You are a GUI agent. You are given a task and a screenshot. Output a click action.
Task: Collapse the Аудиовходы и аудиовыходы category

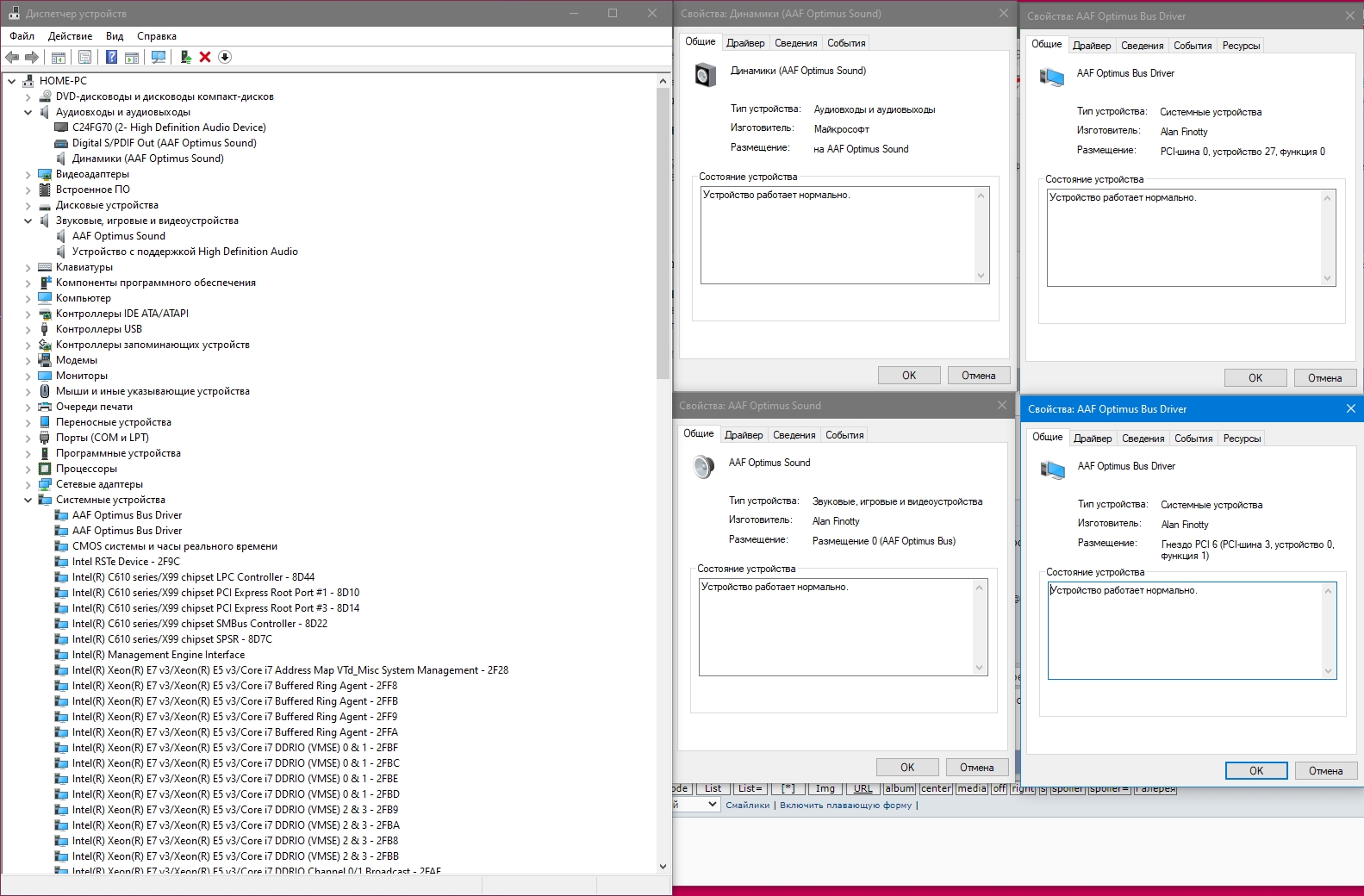click(28, 112)
